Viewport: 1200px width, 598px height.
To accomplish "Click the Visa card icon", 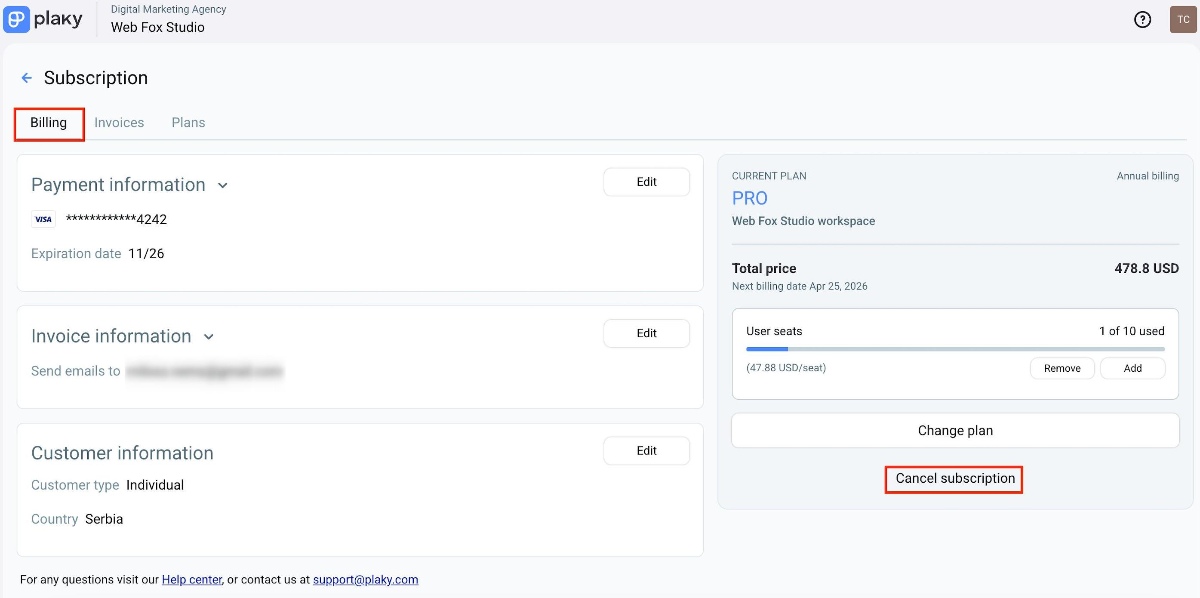I will (x=43, y=220).
